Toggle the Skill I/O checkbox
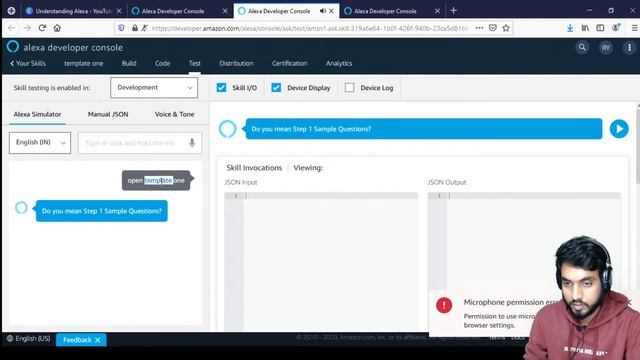Screen dimensions: 640x360 tap(221, 87)
